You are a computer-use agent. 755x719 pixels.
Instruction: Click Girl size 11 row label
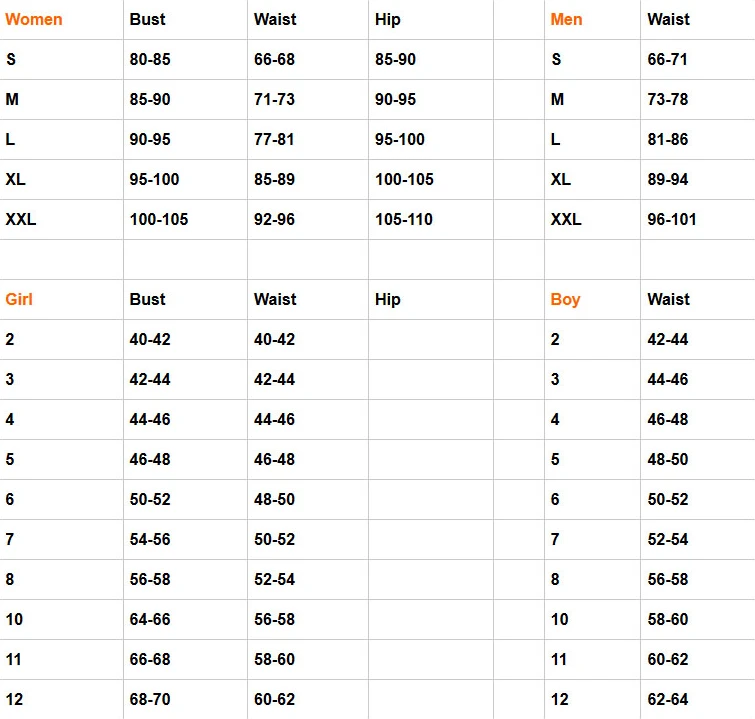13,659
